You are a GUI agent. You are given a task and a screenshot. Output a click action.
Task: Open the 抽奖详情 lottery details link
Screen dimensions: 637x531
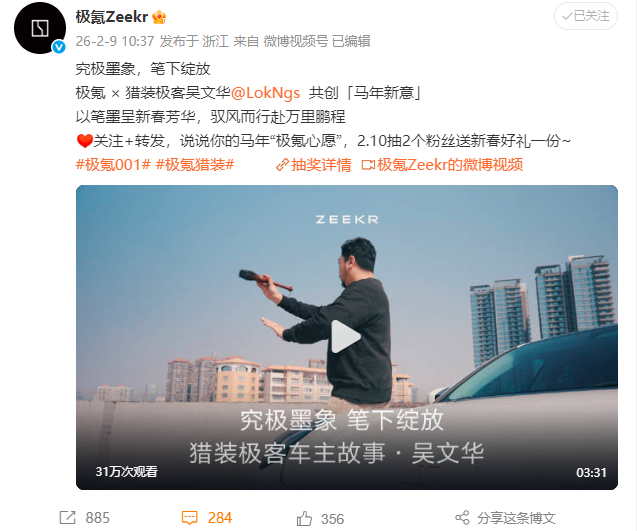coord(321,165)
